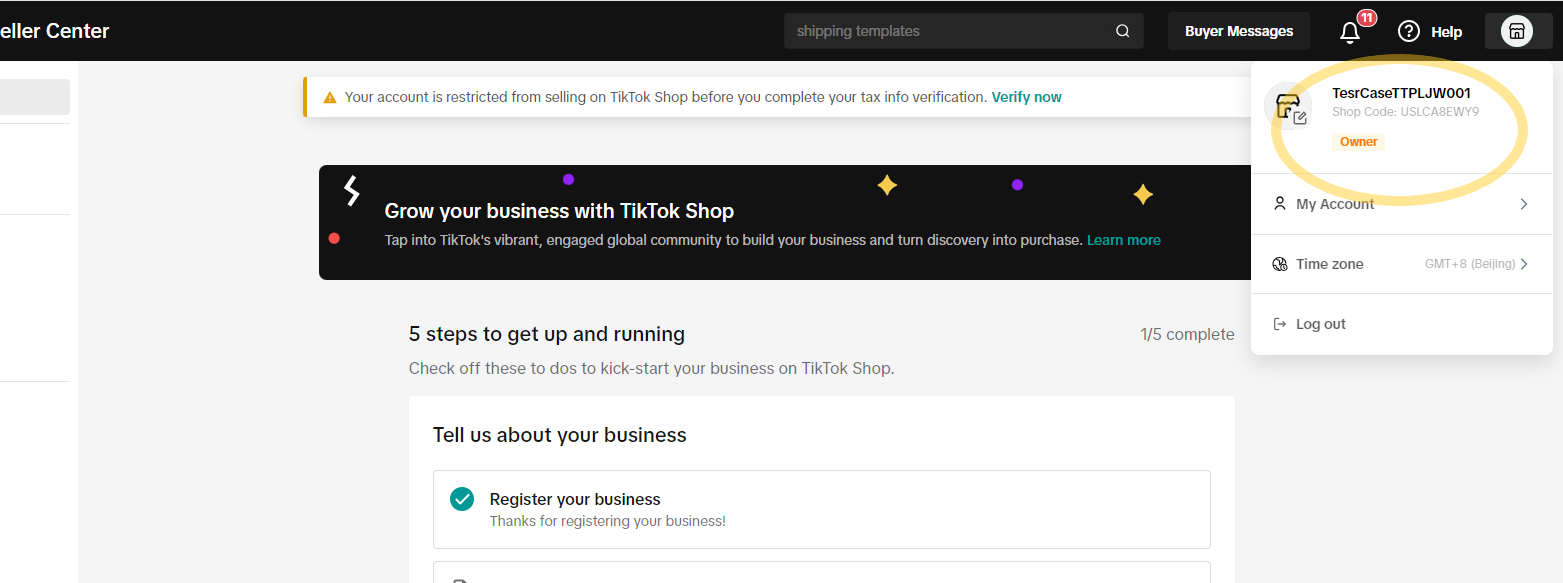Click the tax verification warning triangle icon

(x=329, y=98)
